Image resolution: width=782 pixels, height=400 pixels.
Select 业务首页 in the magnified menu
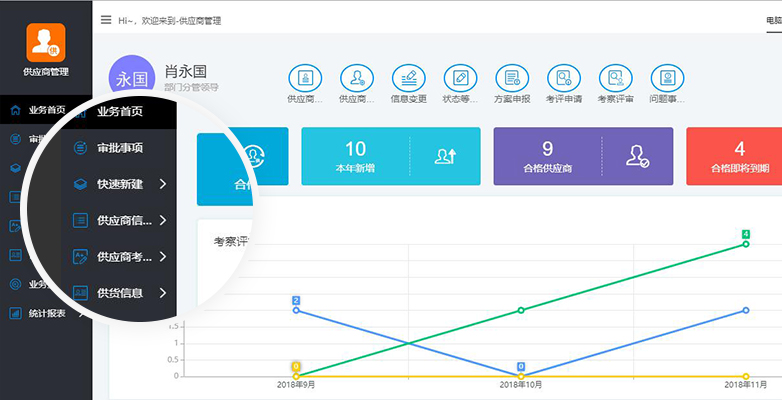pos(120,111)
